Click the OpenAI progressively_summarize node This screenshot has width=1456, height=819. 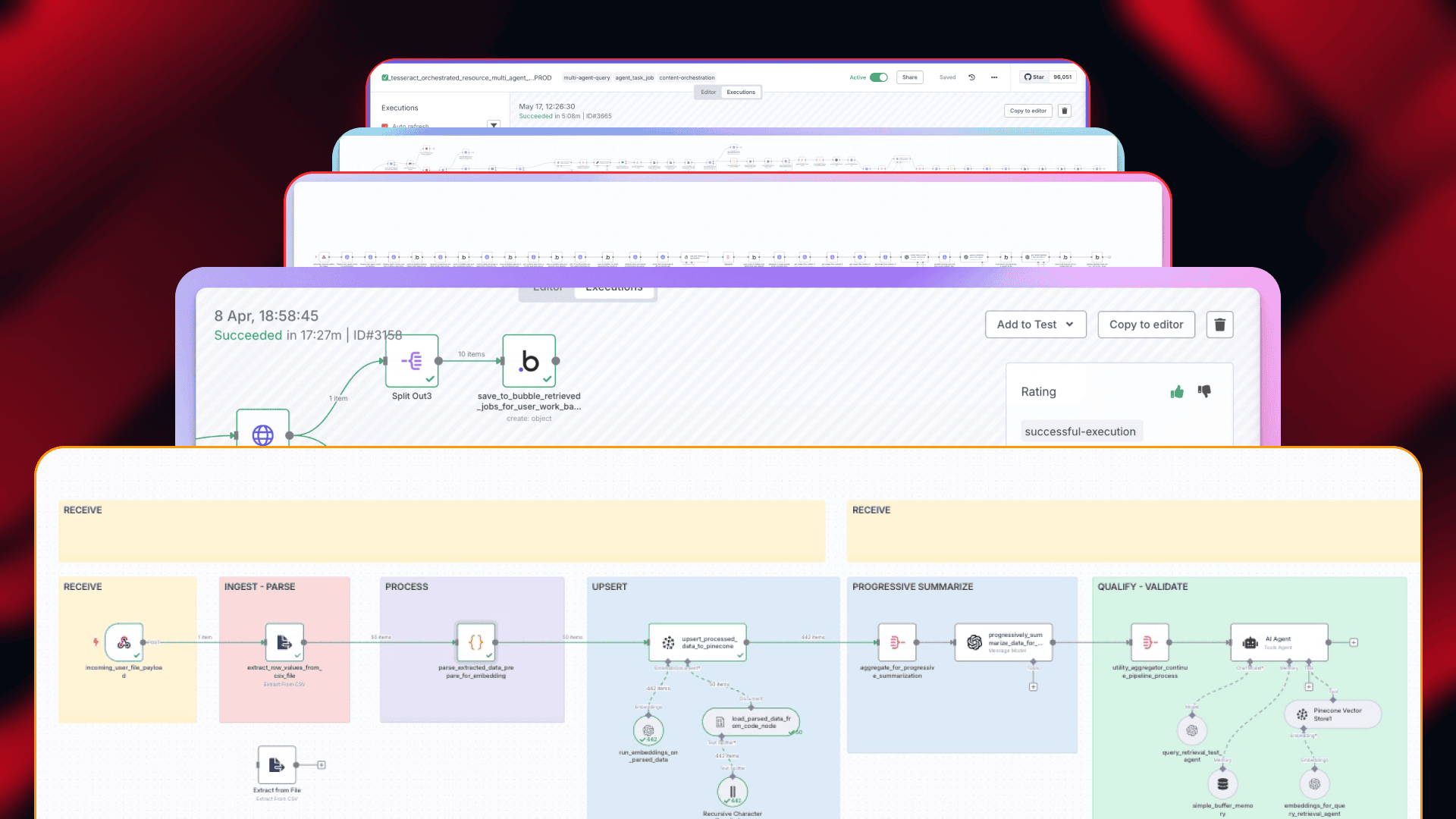[1003, 642]
